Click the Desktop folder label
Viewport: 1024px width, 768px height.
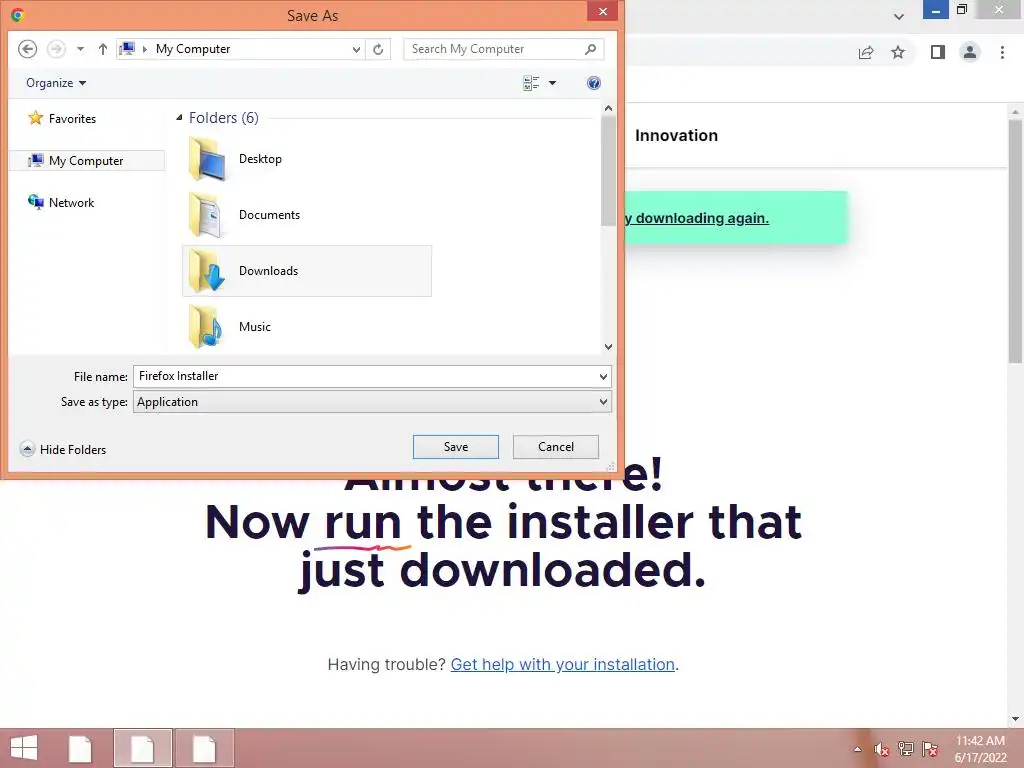(261, 159)
